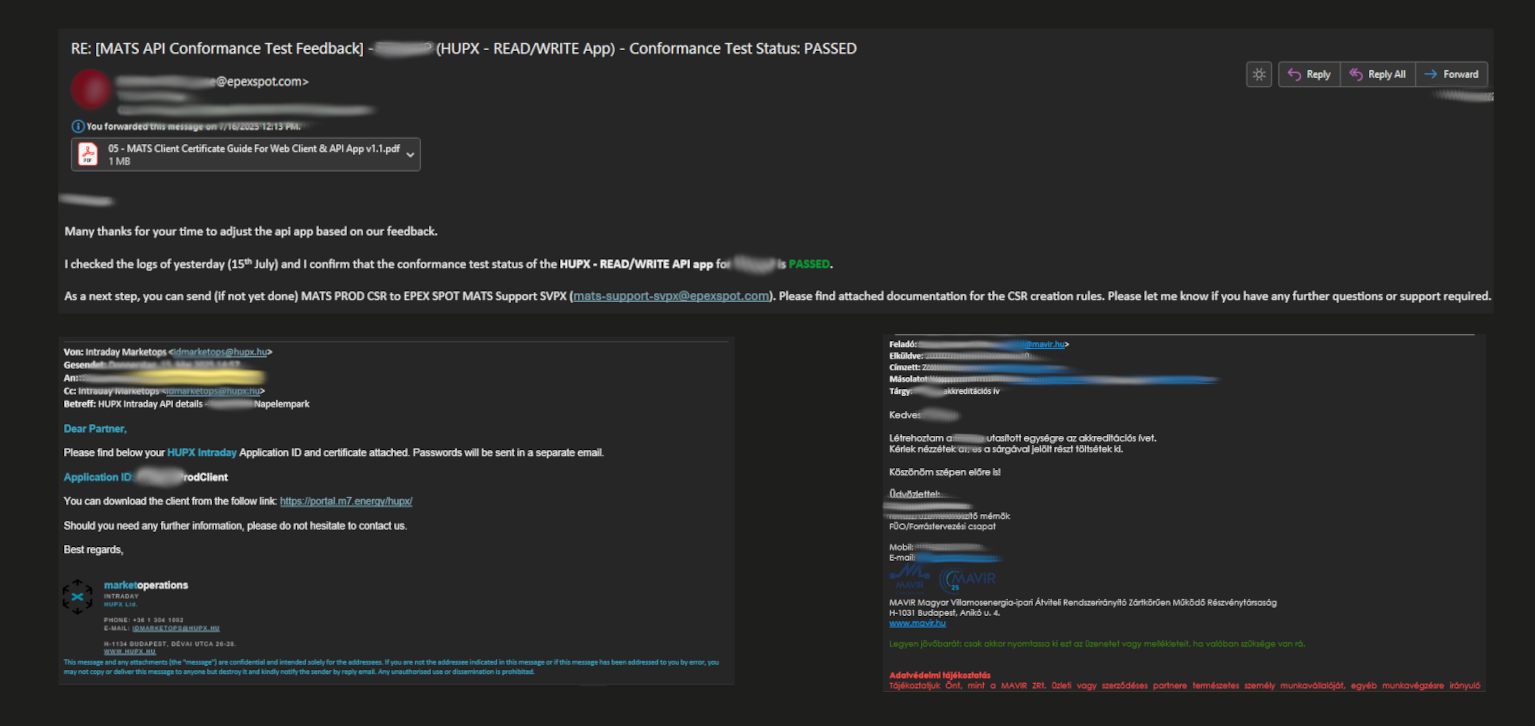Click the IDMARKETOPS@HUPX.HU signature email link

(175, 628)
